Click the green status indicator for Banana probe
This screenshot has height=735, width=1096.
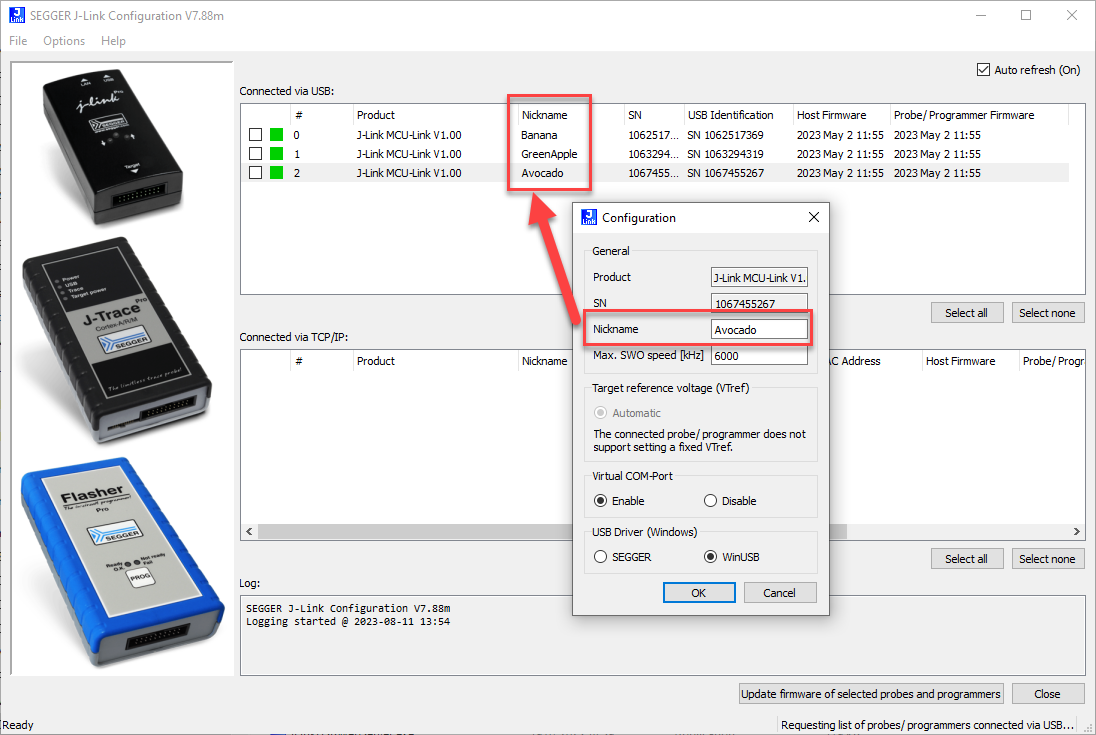point(277,135)
